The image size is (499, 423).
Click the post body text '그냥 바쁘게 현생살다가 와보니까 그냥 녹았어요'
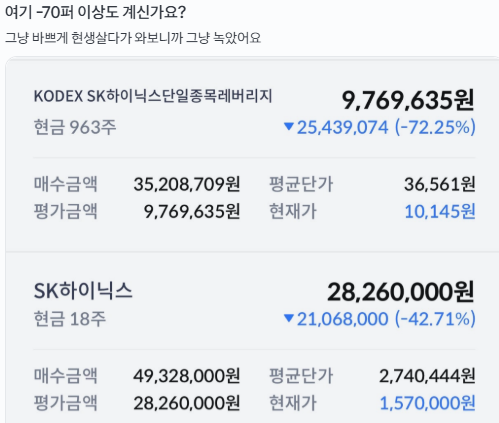[x=133, y=38]
